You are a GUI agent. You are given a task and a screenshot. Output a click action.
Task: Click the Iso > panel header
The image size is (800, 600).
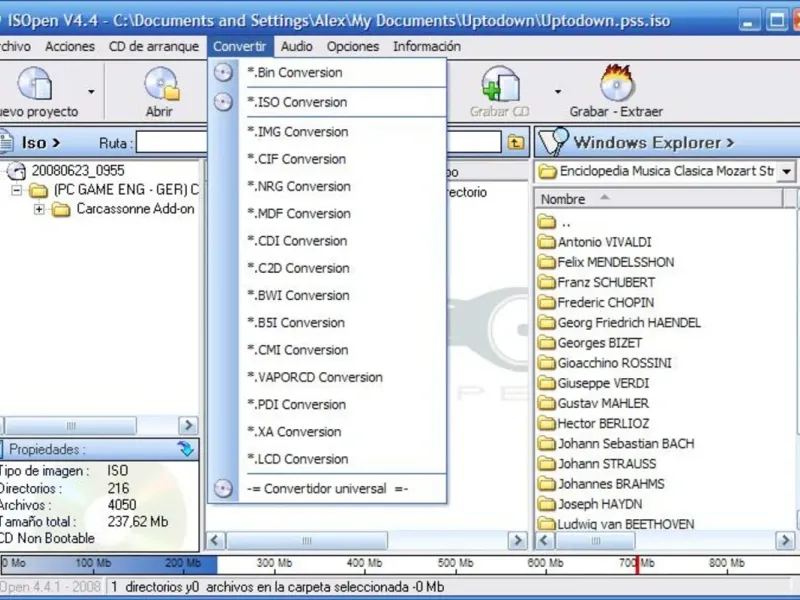tap(41, 142)
